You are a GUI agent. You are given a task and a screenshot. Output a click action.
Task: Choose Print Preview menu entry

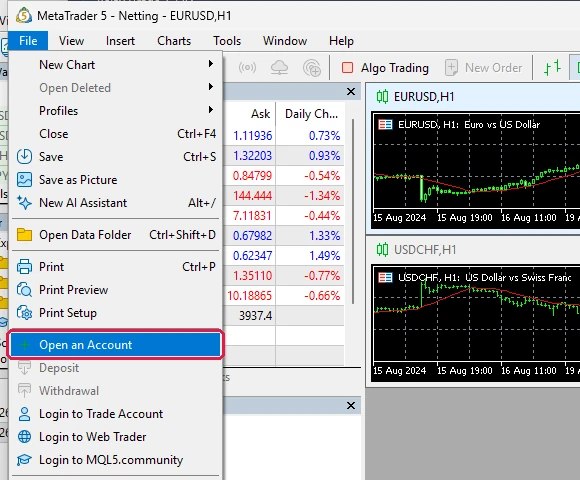click(116, 290)
